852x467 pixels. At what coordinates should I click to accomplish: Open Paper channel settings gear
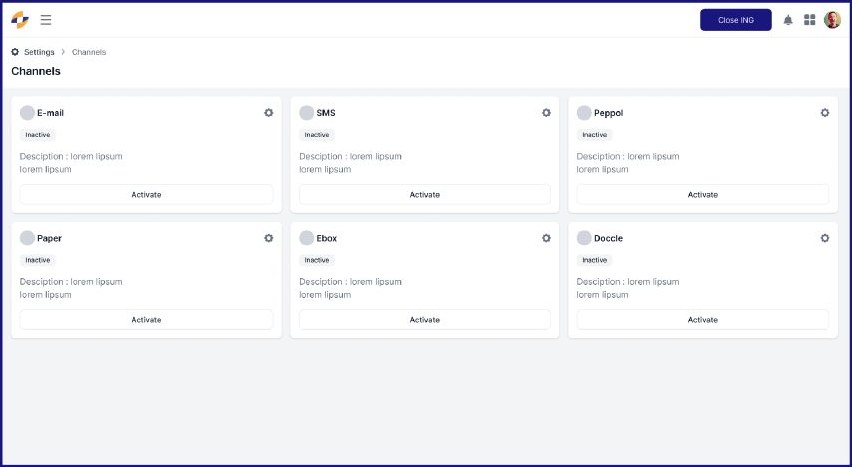(268, 238)
